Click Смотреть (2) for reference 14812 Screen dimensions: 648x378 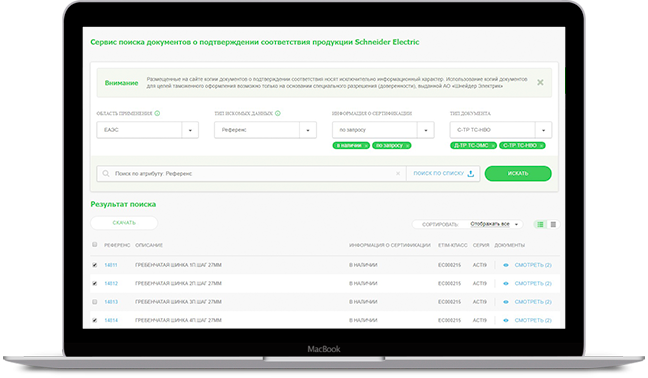(533, 283)
